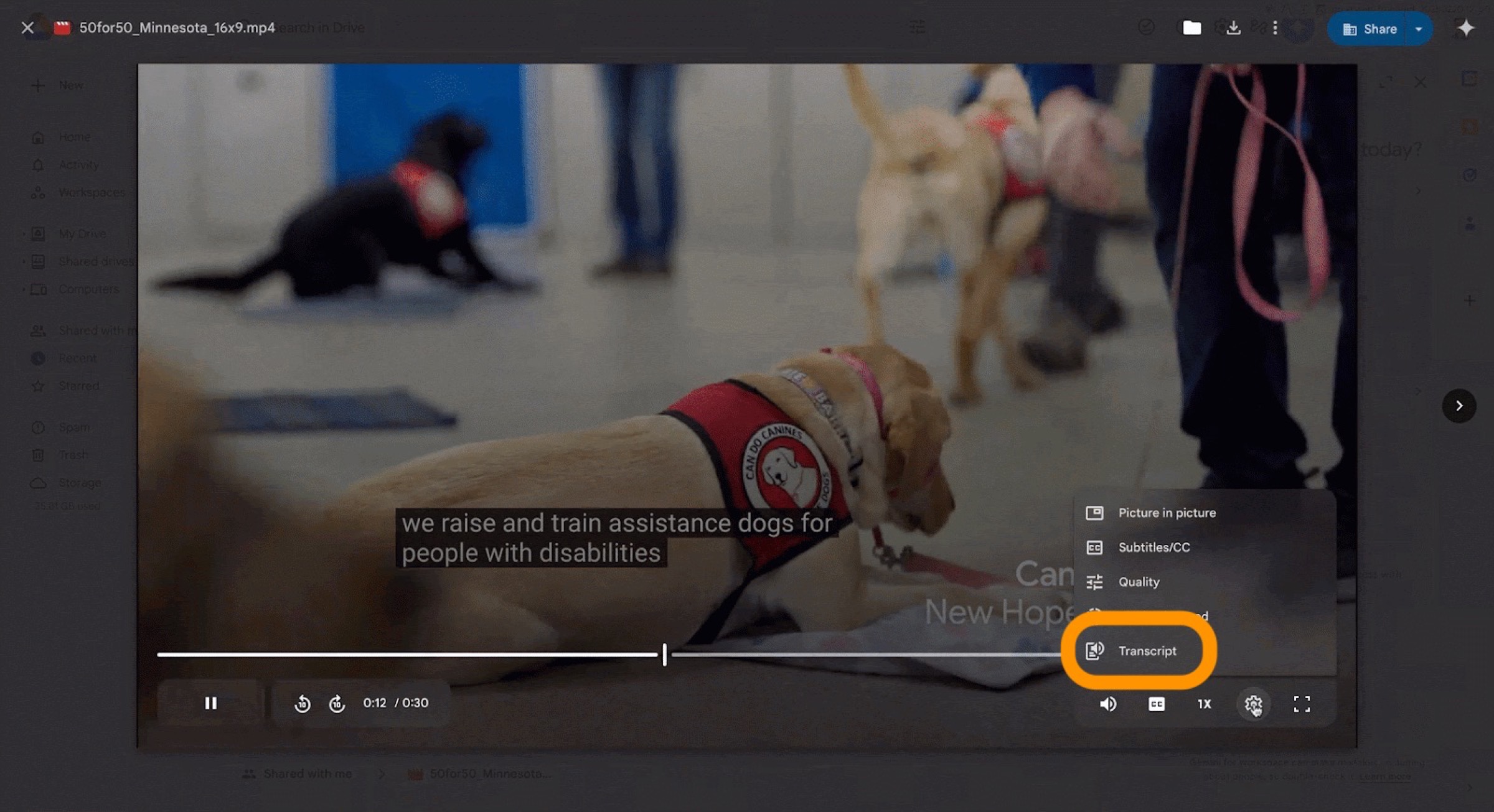Open the Subtitles/CC submenu
1494x812 pixels.
(x=1153, y=547)
